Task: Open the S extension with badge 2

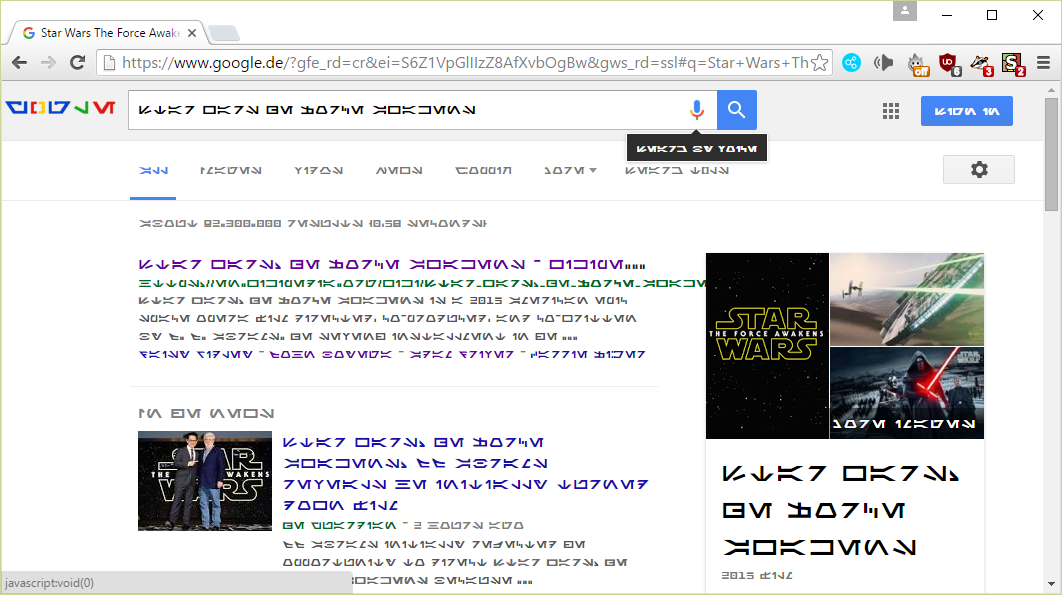Action: tap(1013, 64)
